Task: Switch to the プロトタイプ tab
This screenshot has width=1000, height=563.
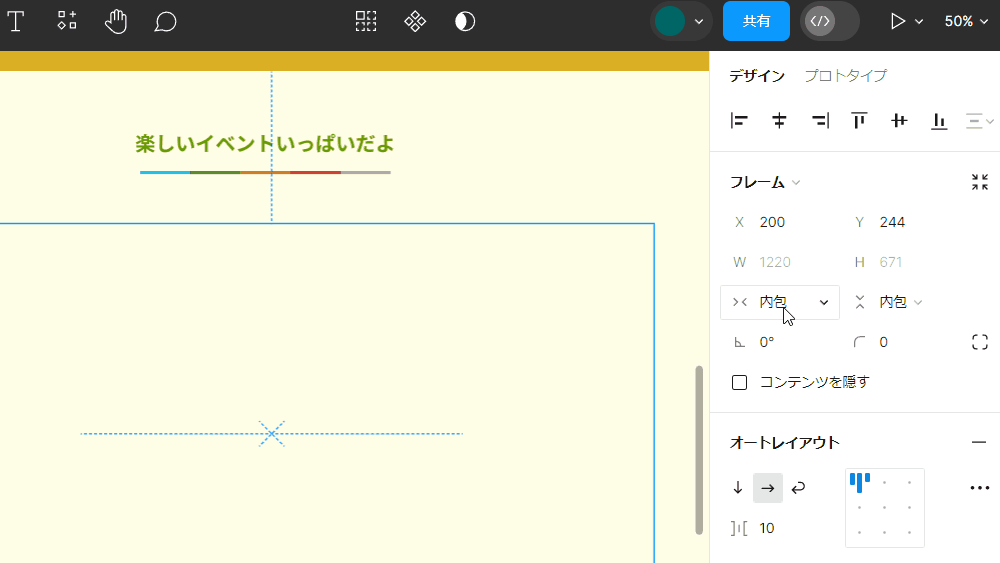Action: (846, 76)
